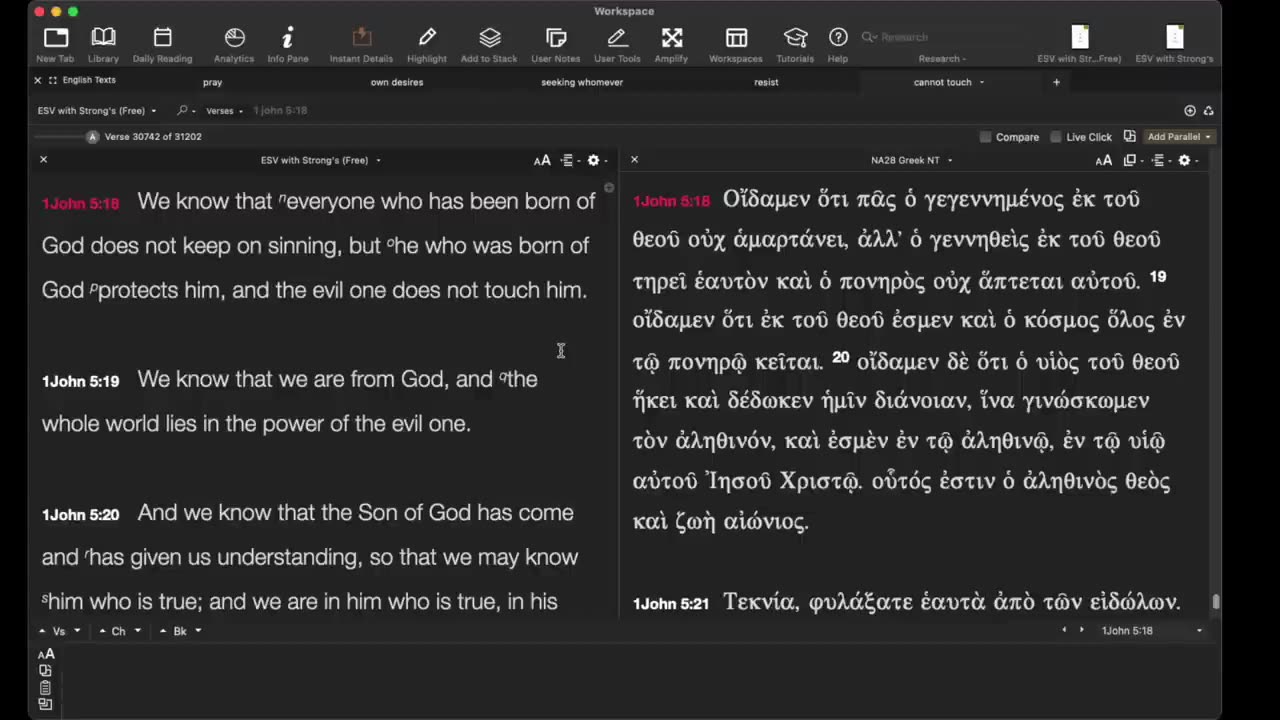Image resolution: width=1280 pixels, height=720 pixels.
Task: Open ESV pane gear settings dropdown
Action: 597,160
